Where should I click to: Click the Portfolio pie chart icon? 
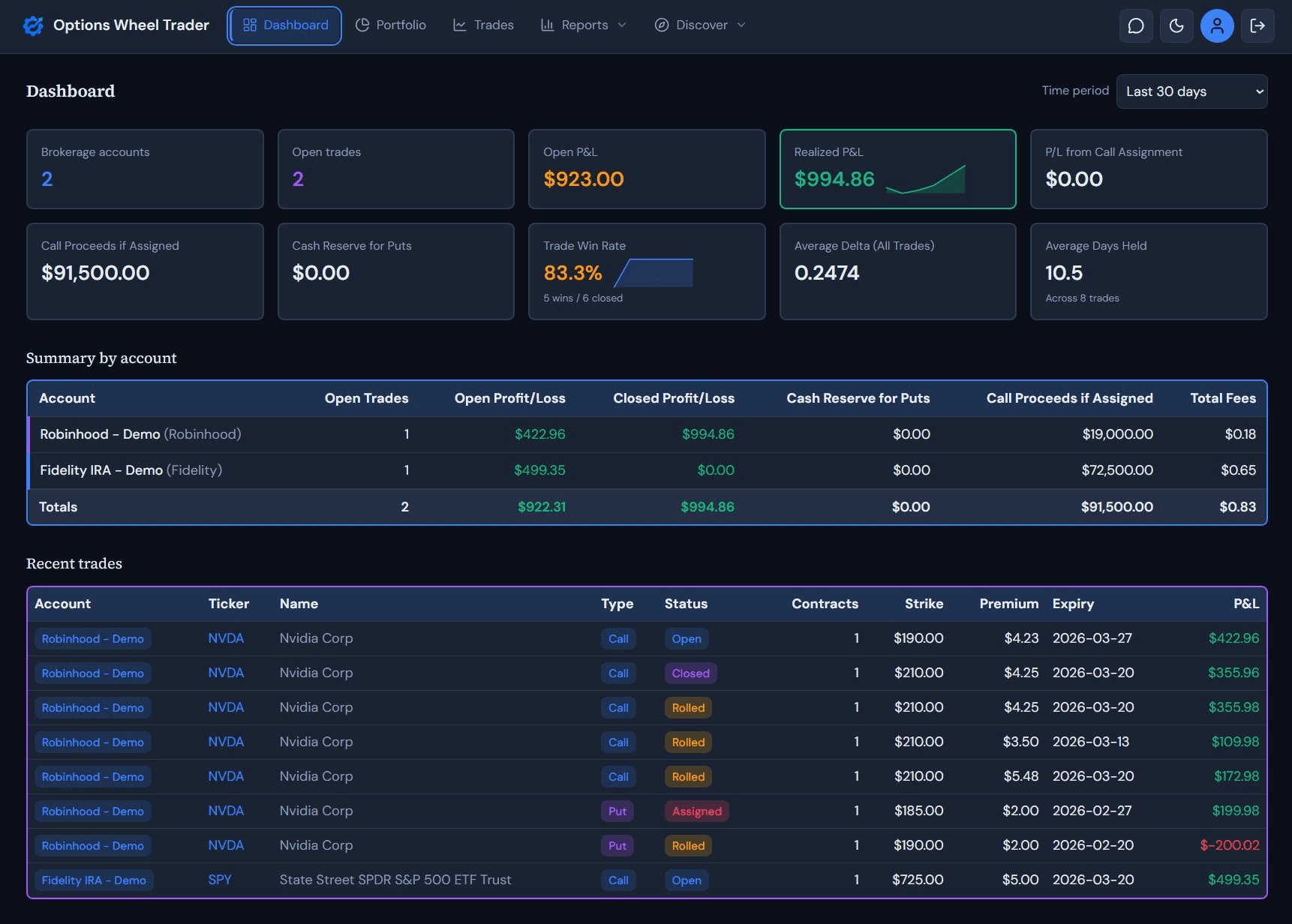coord(362,25)
